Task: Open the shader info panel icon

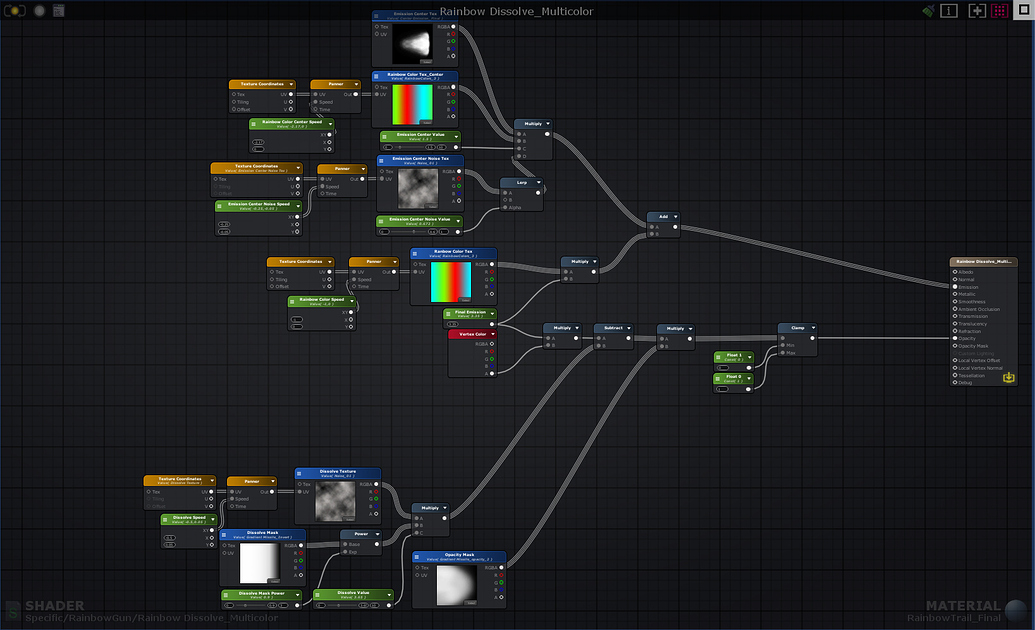Action: 949,11
